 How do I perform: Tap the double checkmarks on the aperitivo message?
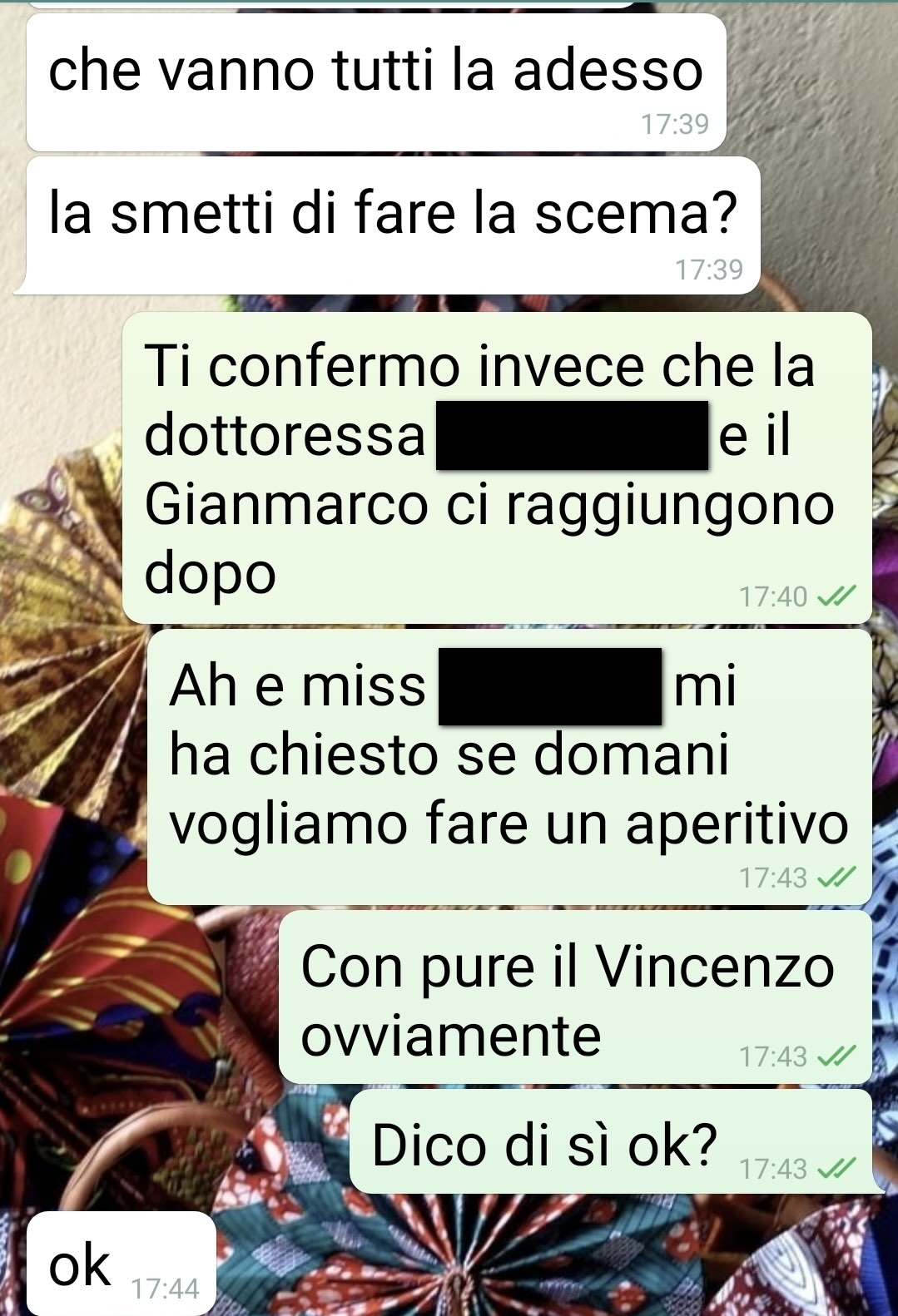coord(836,877)
